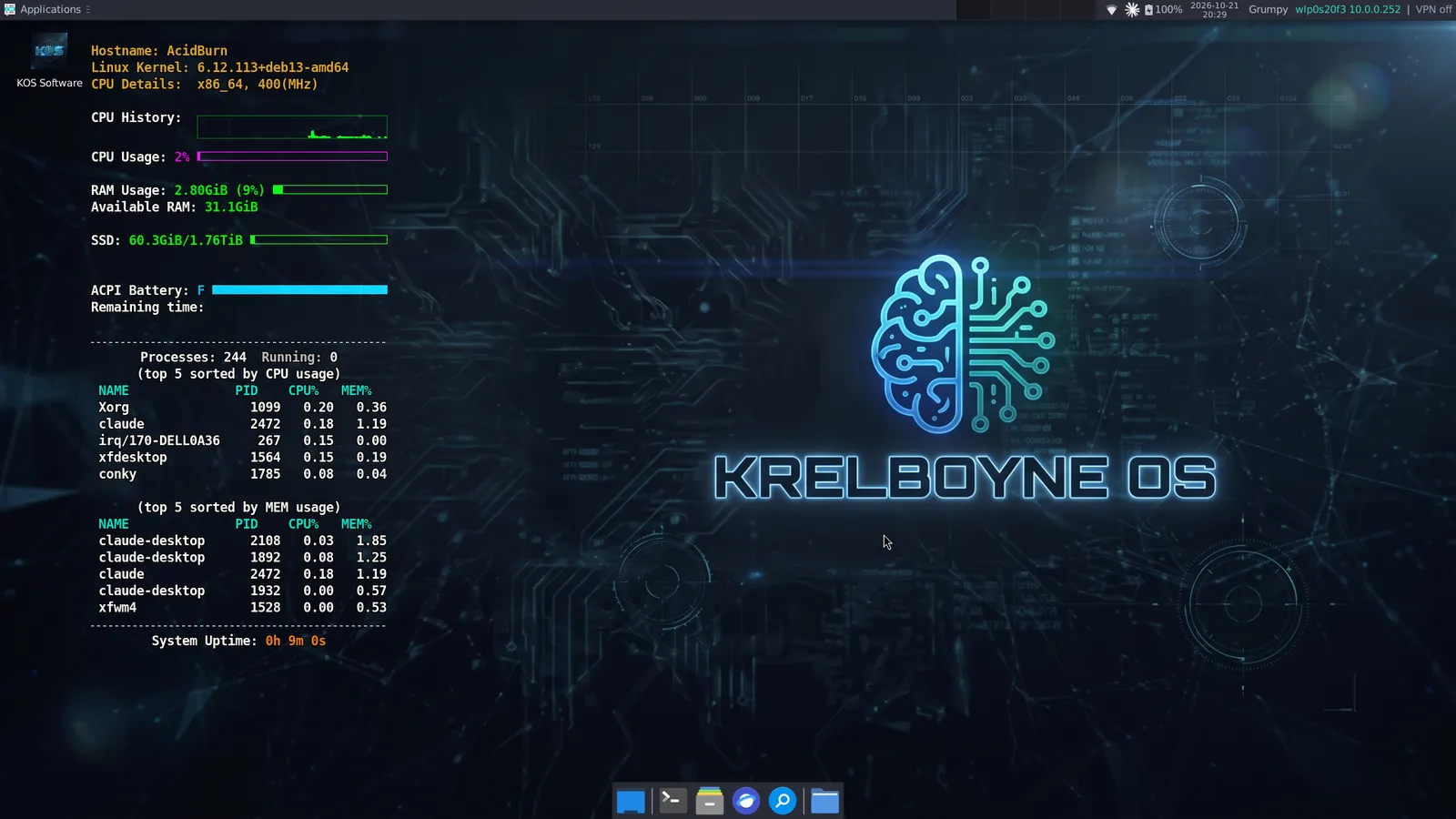Viewport: 1456px width, 819px height.
Task: Click claude-desktop row with PID 2108
Action: click(x=242, y=541)
